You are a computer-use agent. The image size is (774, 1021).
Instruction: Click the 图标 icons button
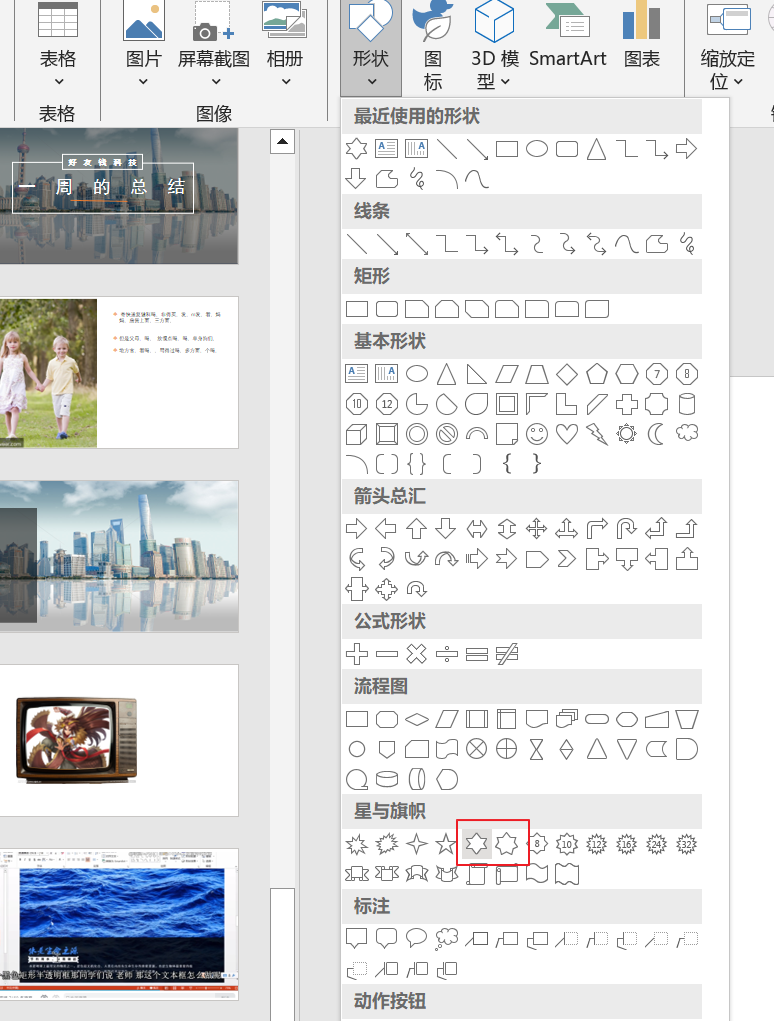pos(433,47)
